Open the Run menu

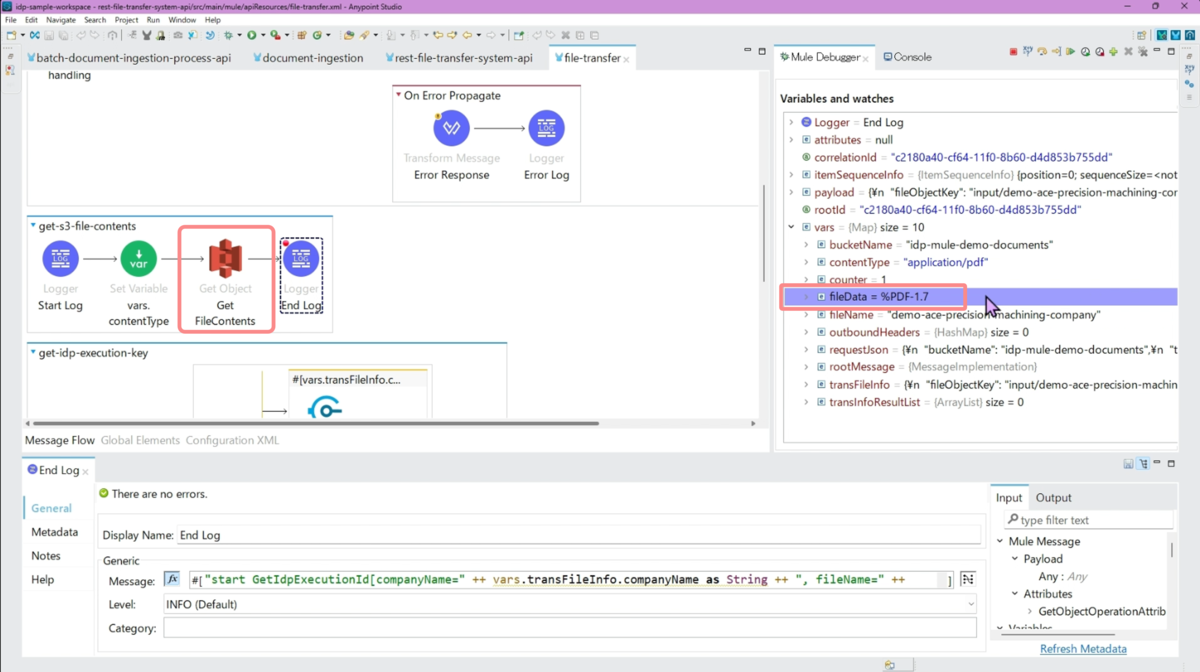[x=153, y=20]
